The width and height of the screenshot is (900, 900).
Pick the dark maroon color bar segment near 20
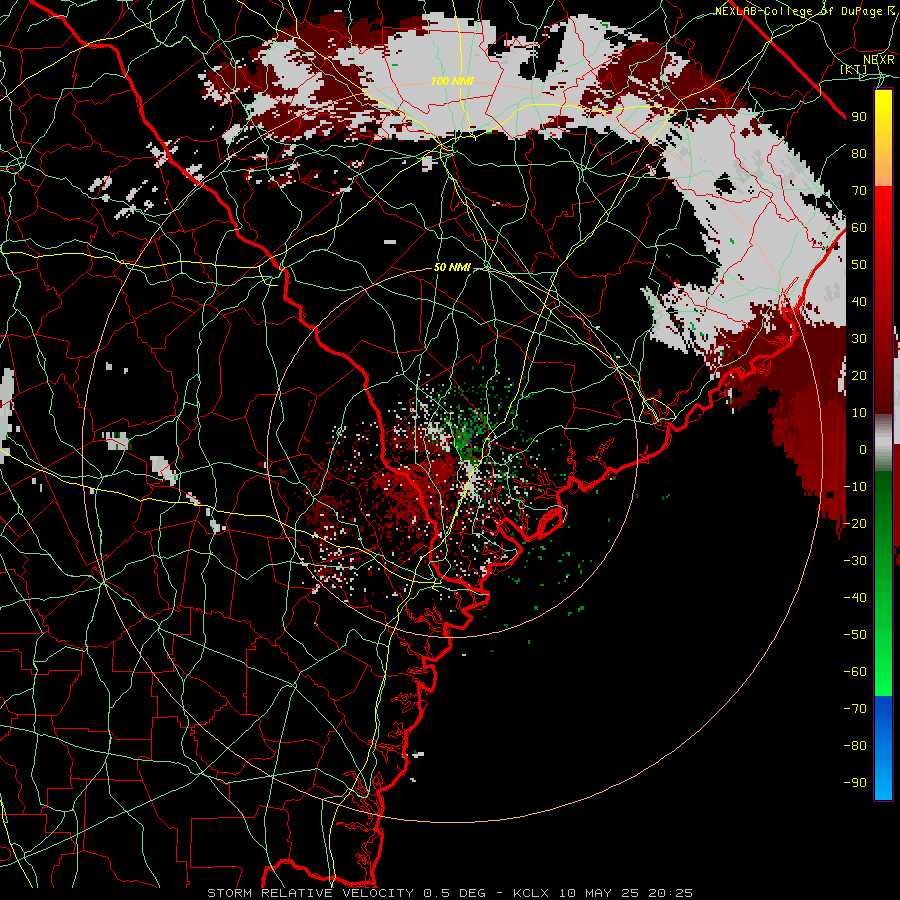883,376
